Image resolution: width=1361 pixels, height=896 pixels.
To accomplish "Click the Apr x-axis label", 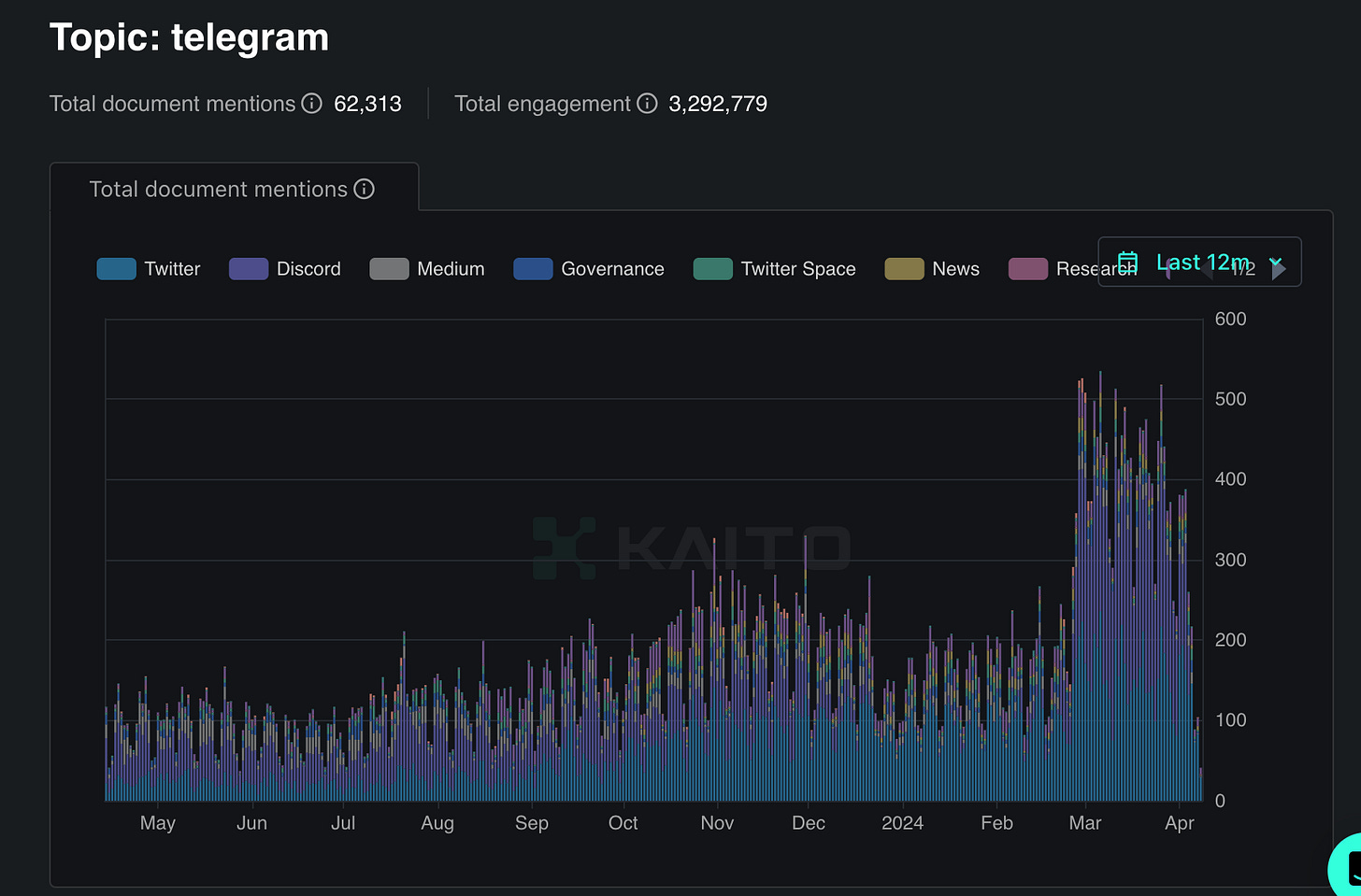I will (x=1180, y=823).
